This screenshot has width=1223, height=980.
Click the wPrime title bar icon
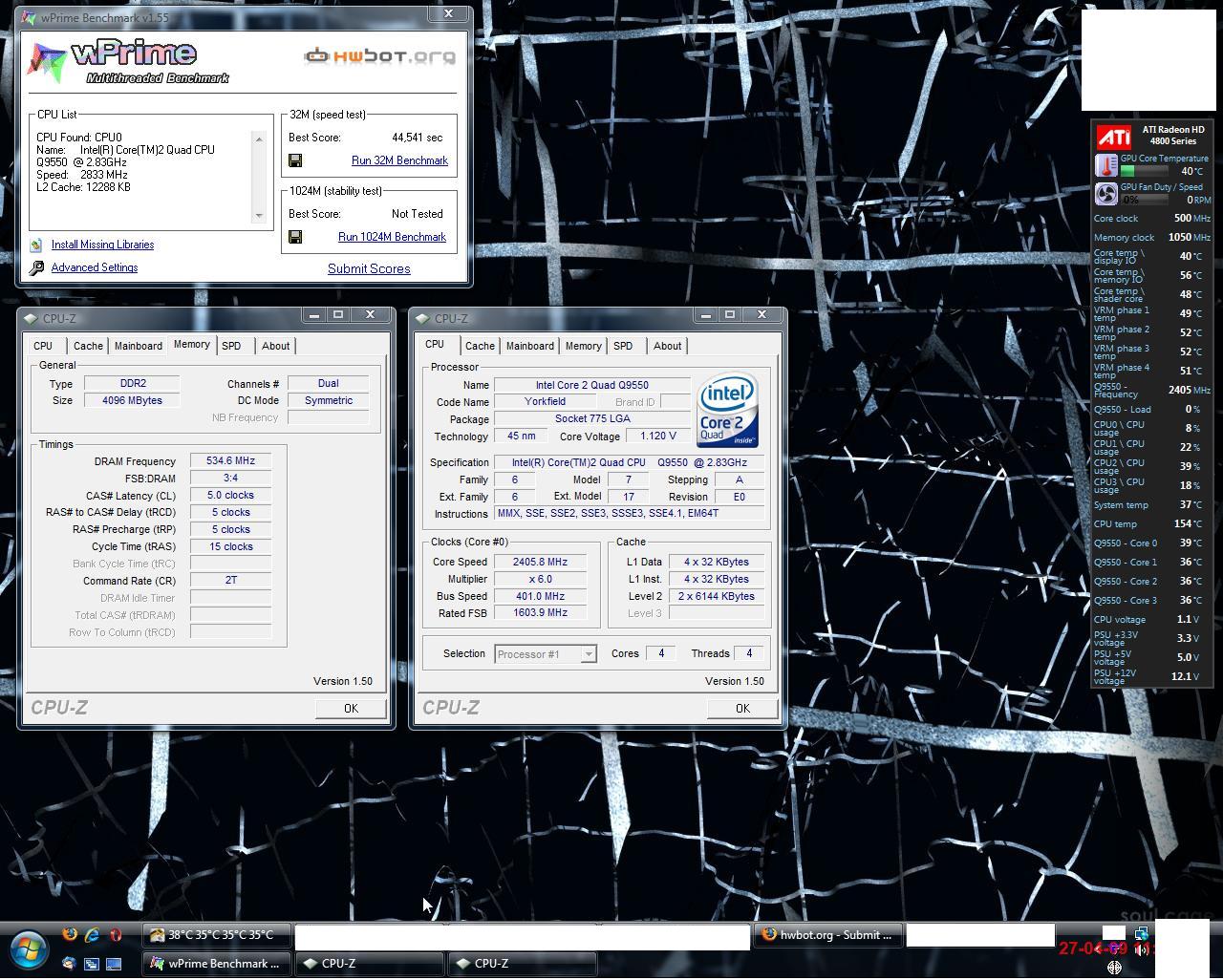click(x=30, y=17)
